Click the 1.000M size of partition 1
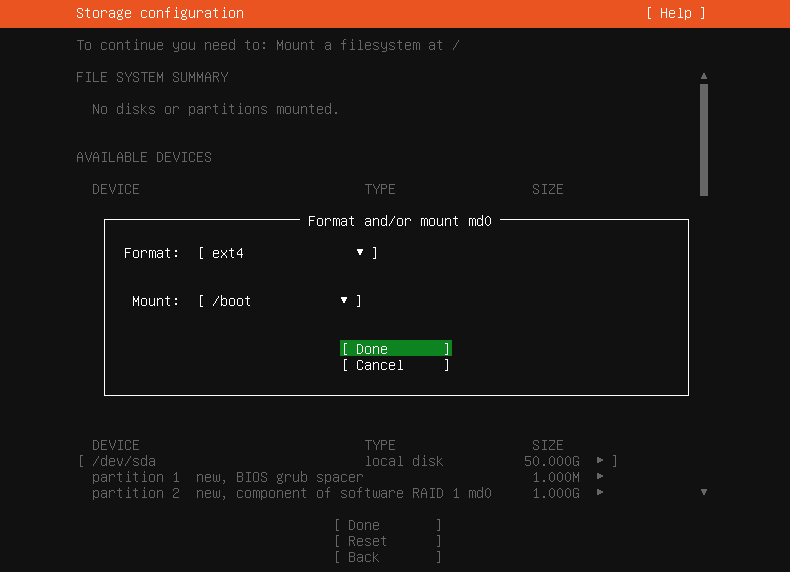The image size is (790, 572). [x=556, y=477]
